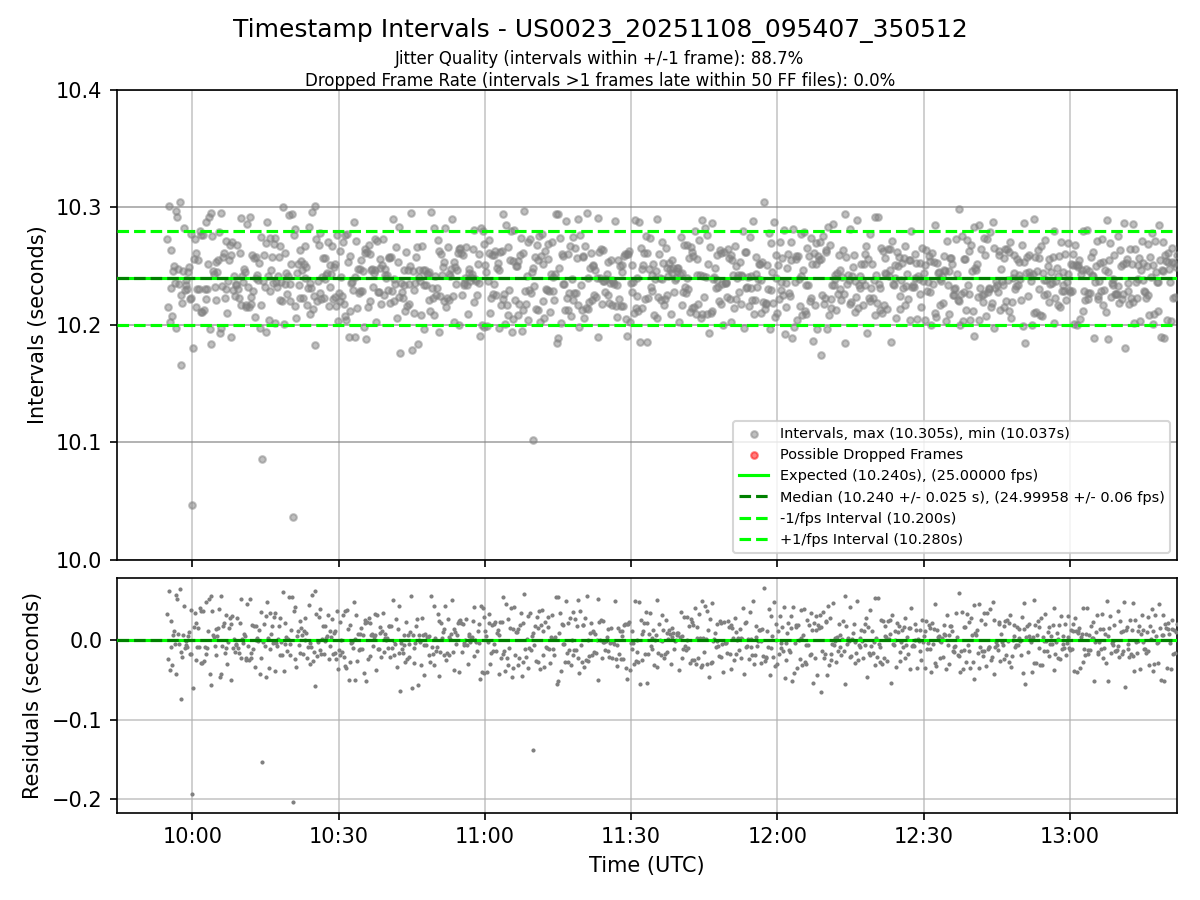
Task: Click the plot title 'Timestamp Intervals - US0023_20251108_095407_350512'
Action: coord(600,29)
